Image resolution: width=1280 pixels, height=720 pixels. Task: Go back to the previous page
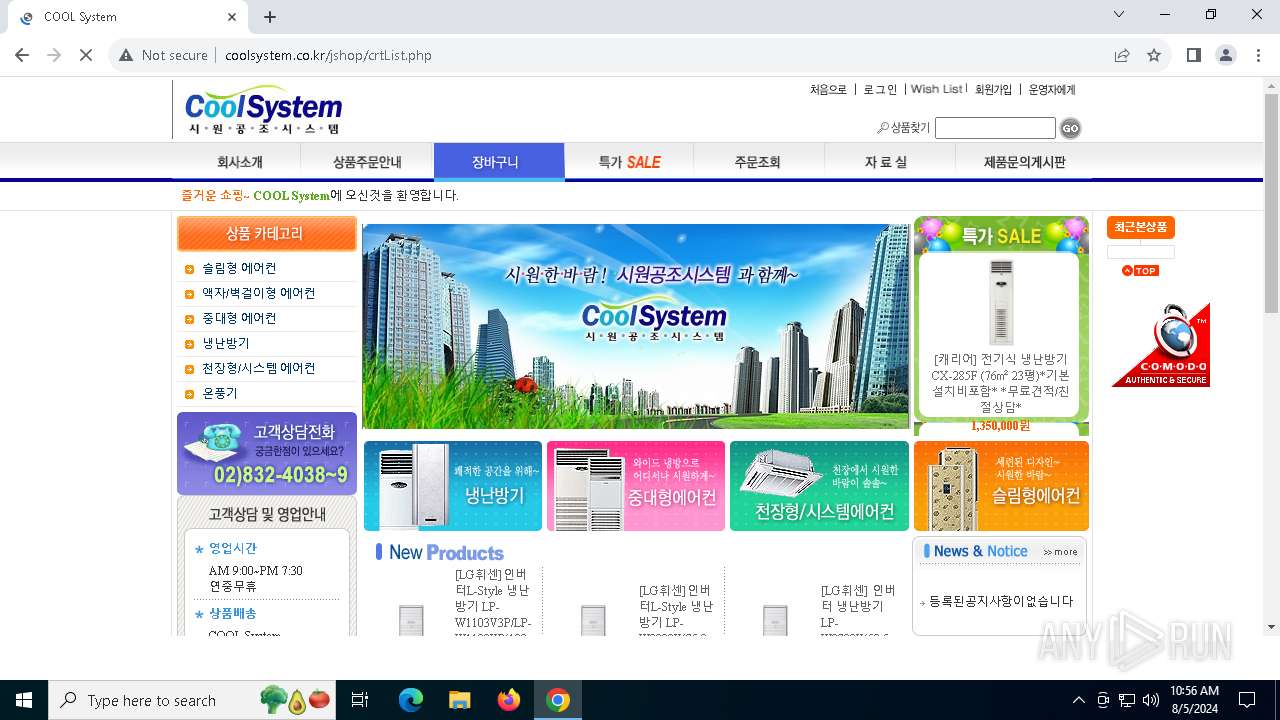22,55
